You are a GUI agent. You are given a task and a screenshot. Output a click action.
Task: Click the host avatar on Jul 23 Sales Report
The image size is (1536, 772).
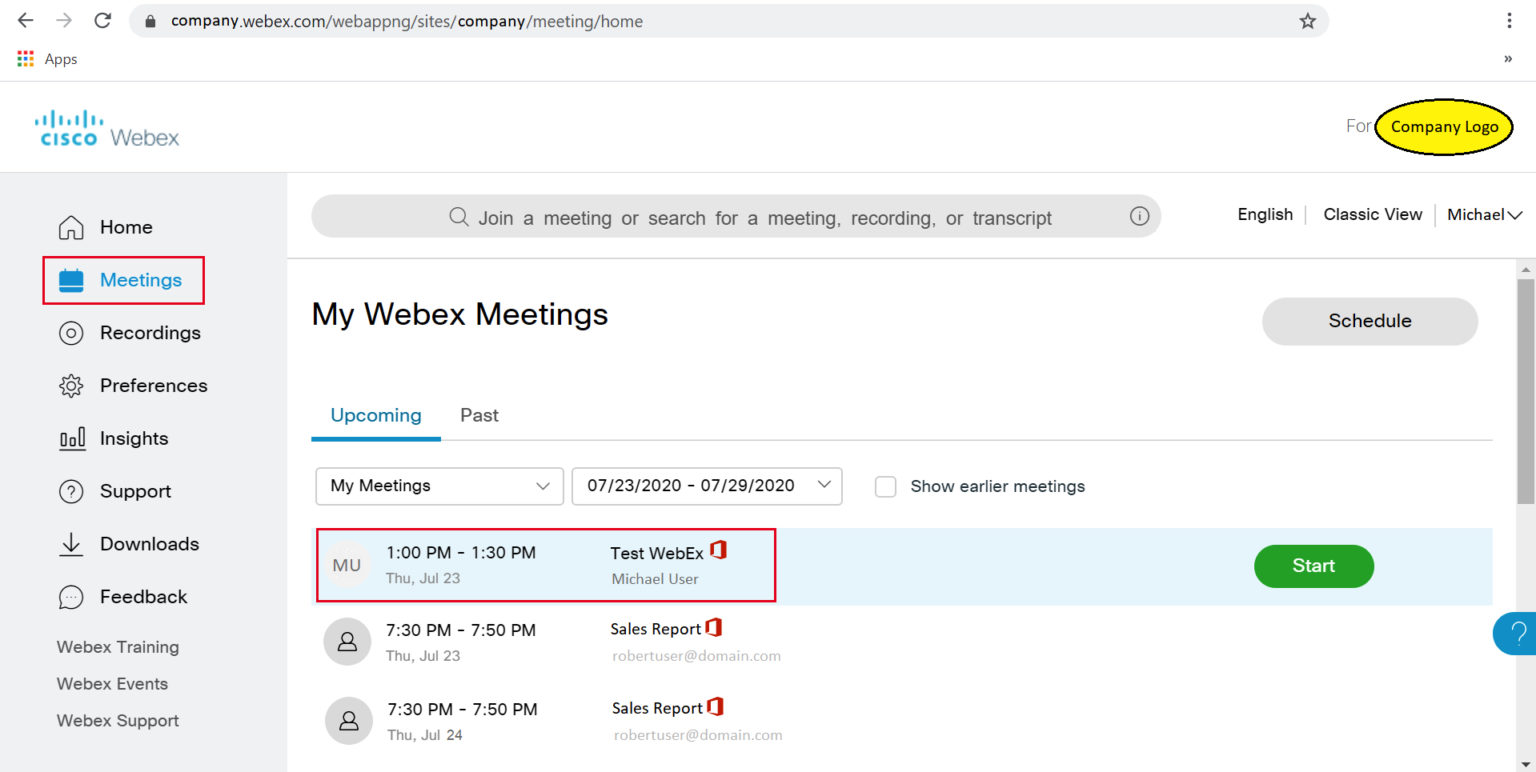pos(348,642)
